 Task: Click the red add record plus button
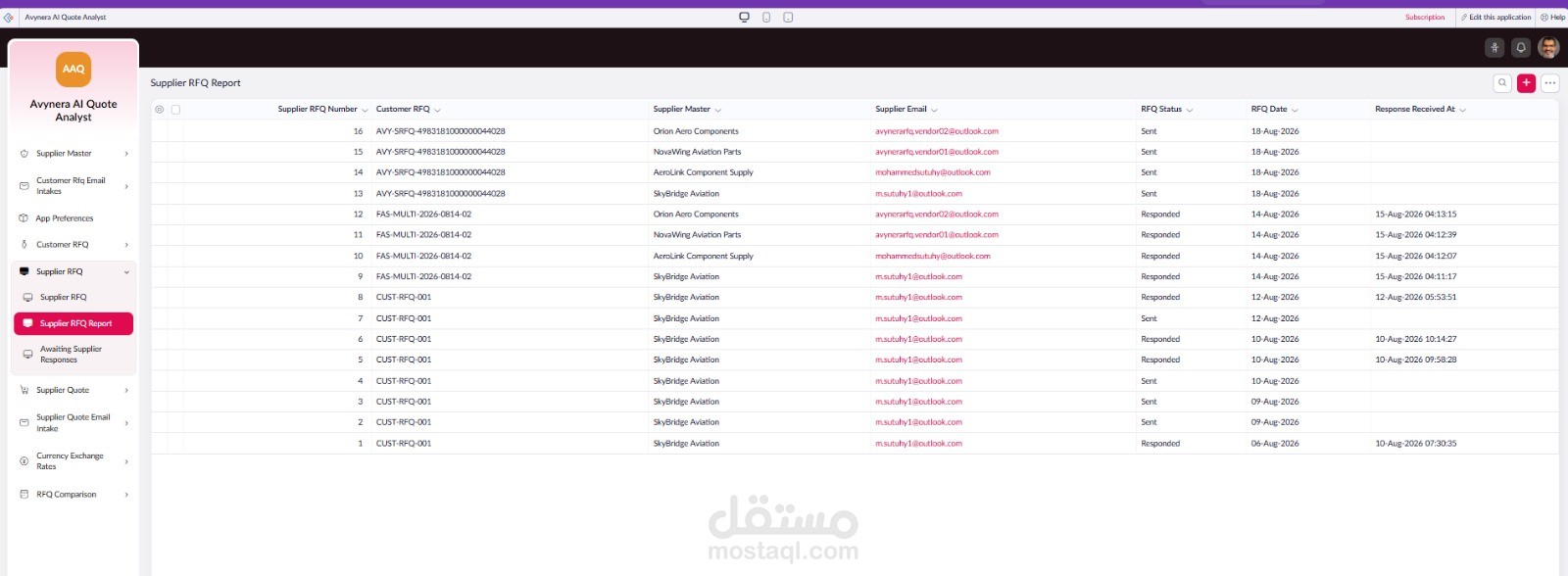[x=1526, y=83]
